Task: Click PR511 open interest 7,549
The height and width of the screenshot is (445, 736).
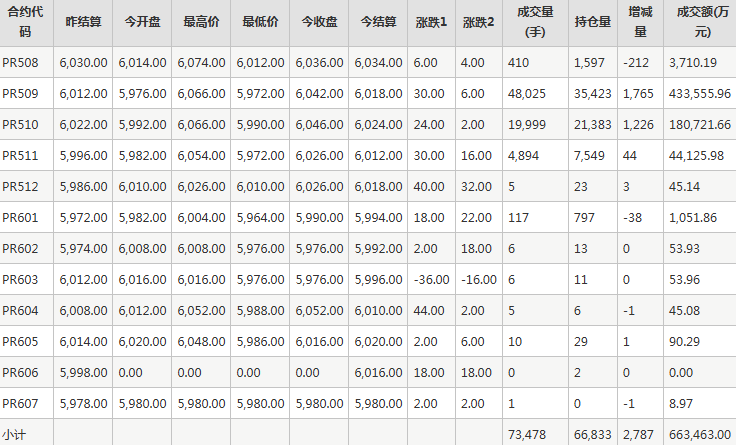Action: coord(589,155)
